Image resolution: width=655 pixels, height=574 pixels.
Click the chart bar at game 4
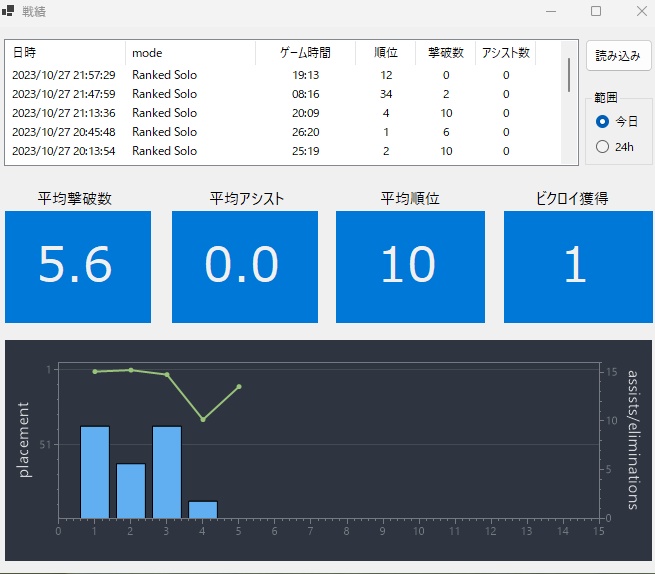(203, 510)
